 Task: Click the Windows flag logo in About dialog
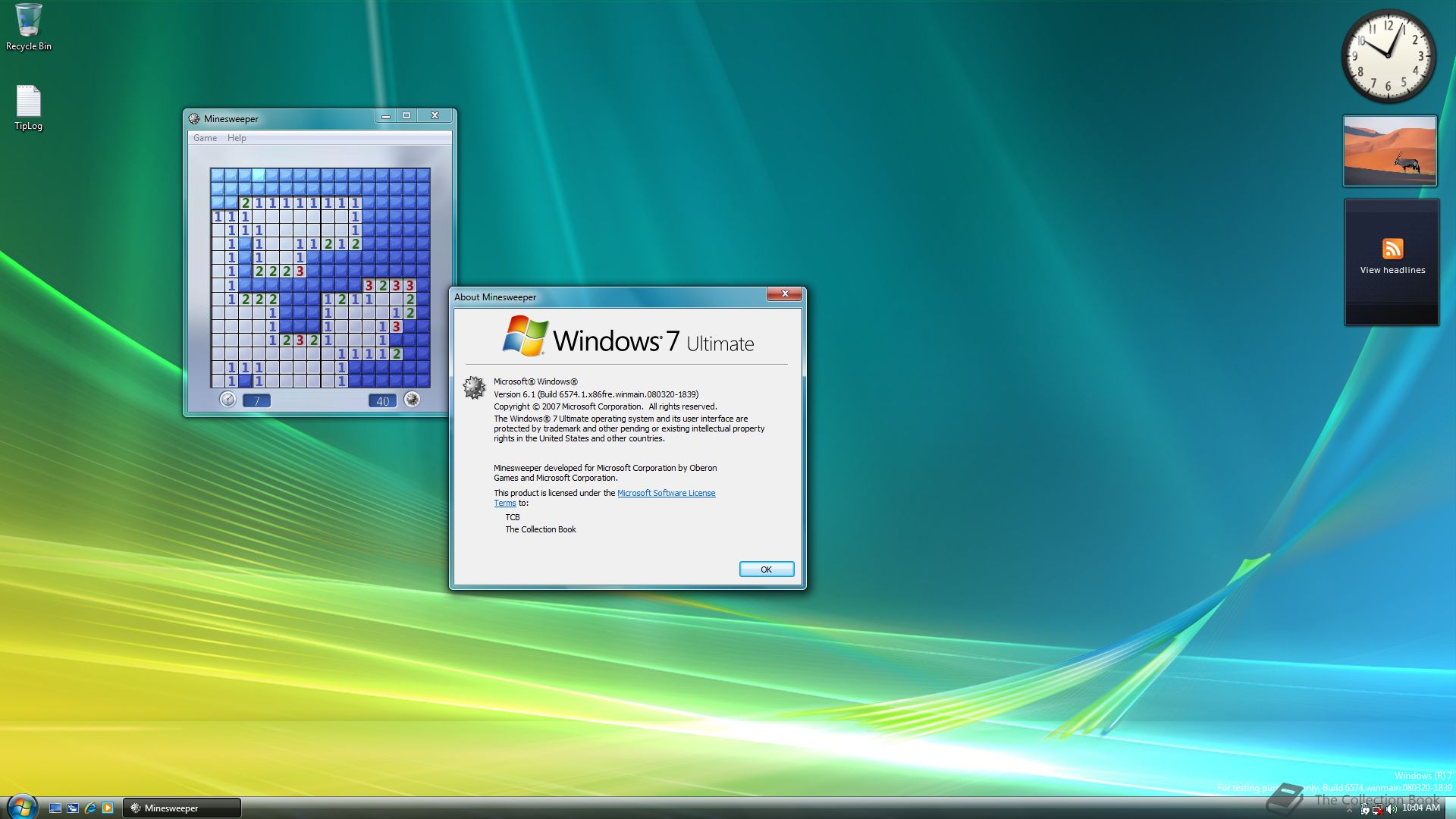[525, 336]
